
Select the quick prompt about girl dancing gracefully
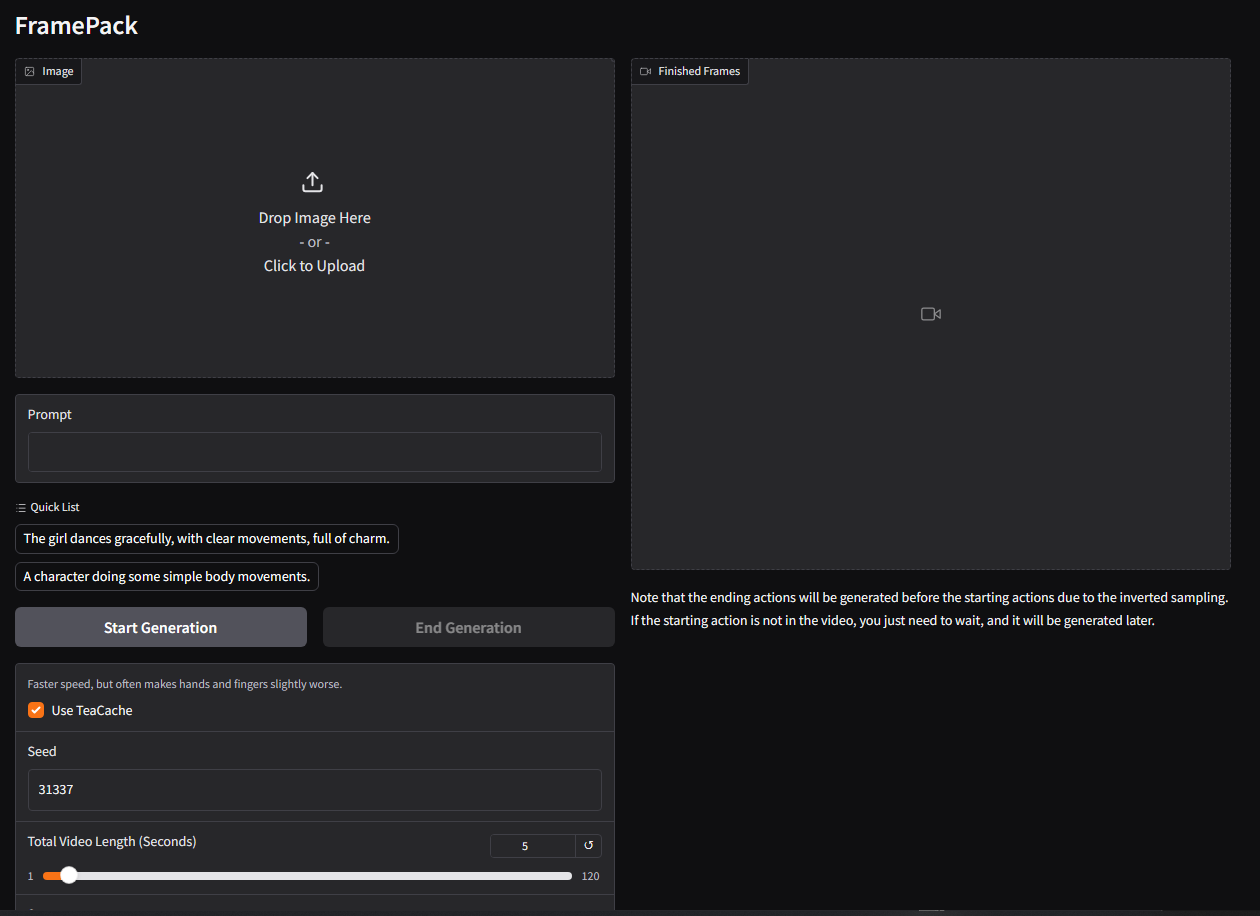(207, 539)
